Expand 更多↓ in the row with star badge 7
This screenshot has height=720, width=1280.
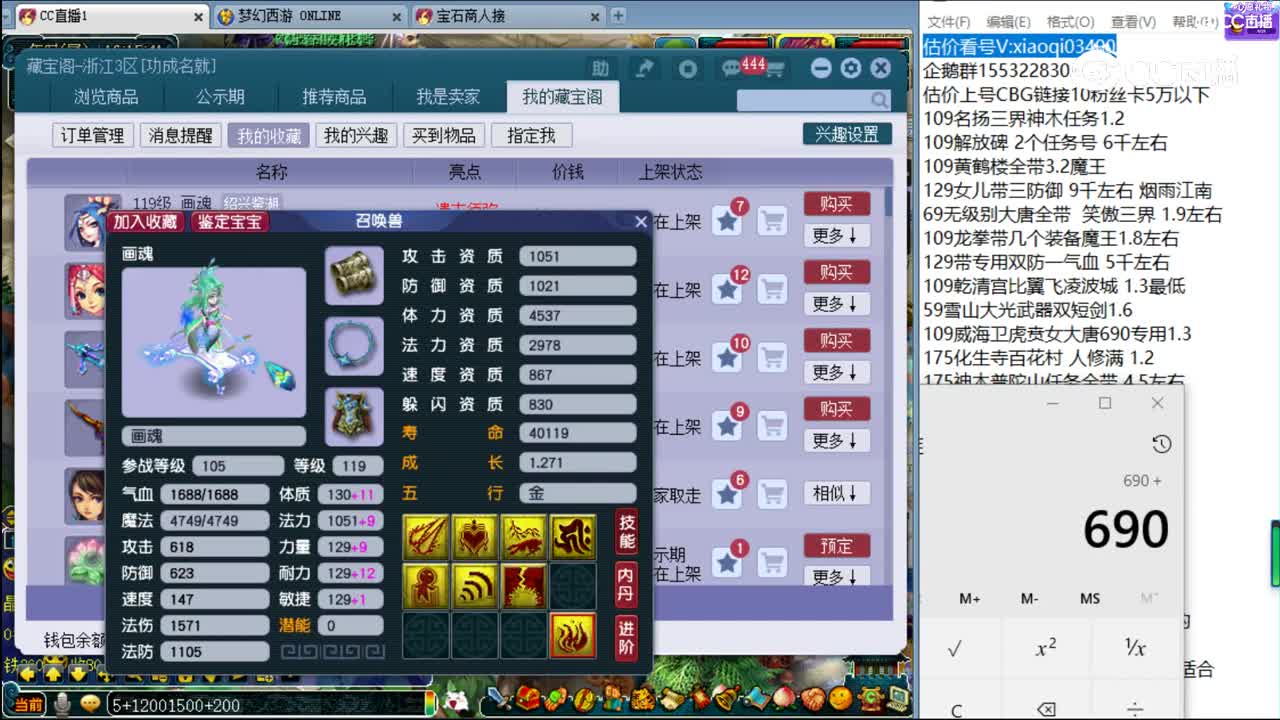click(x=836, y=236)
